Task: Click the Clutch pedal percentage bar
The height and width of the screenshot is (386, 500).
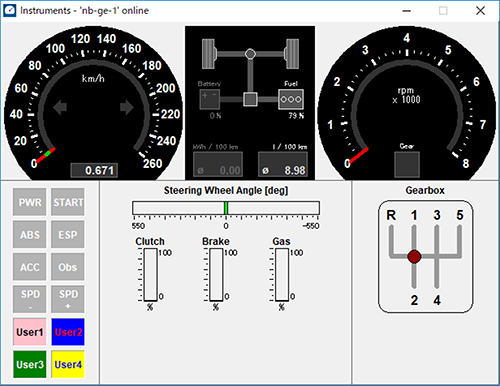Action: pos(150,275)
